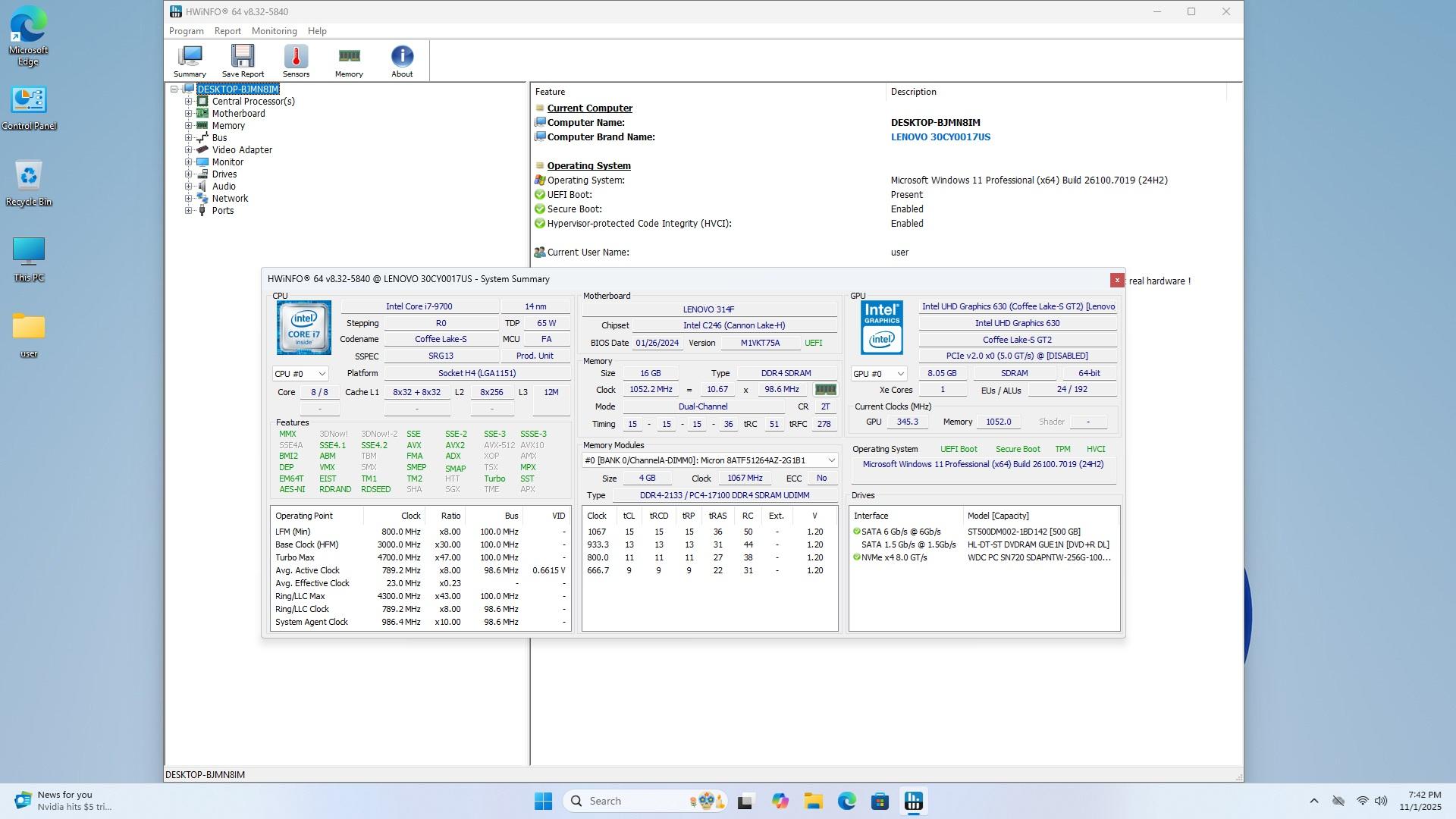
Task: Open File Explorer from the taskbar
Action: (814, 801)
